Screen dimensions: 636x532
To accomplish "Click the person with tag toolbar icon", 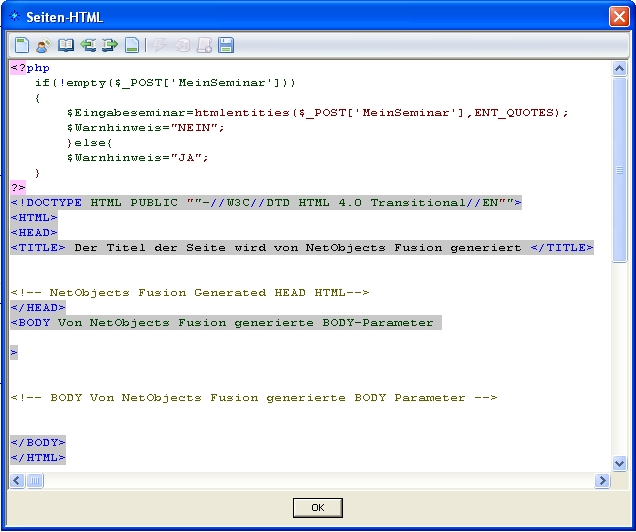I will click(x=43, y=45).
